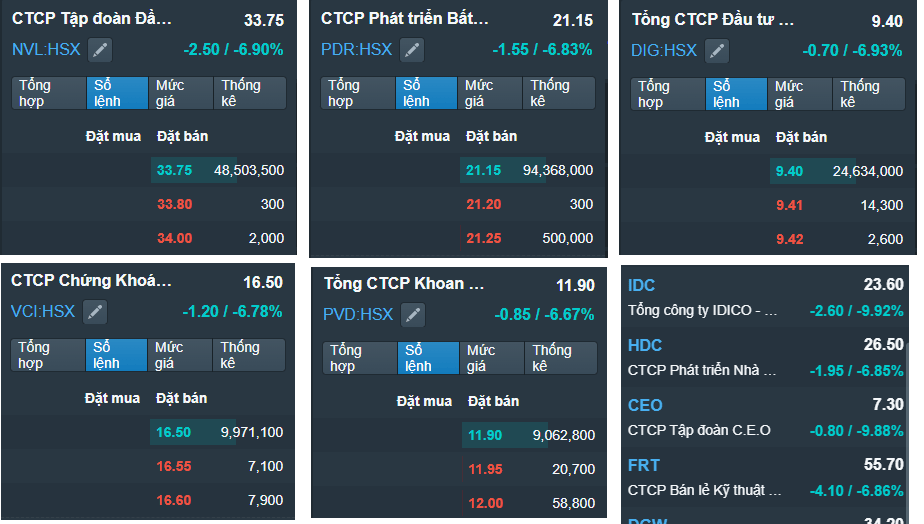Open CEO stock entry in the list
Screen dimensions: 924x524
pyautogui.click(x=645, y=405)
